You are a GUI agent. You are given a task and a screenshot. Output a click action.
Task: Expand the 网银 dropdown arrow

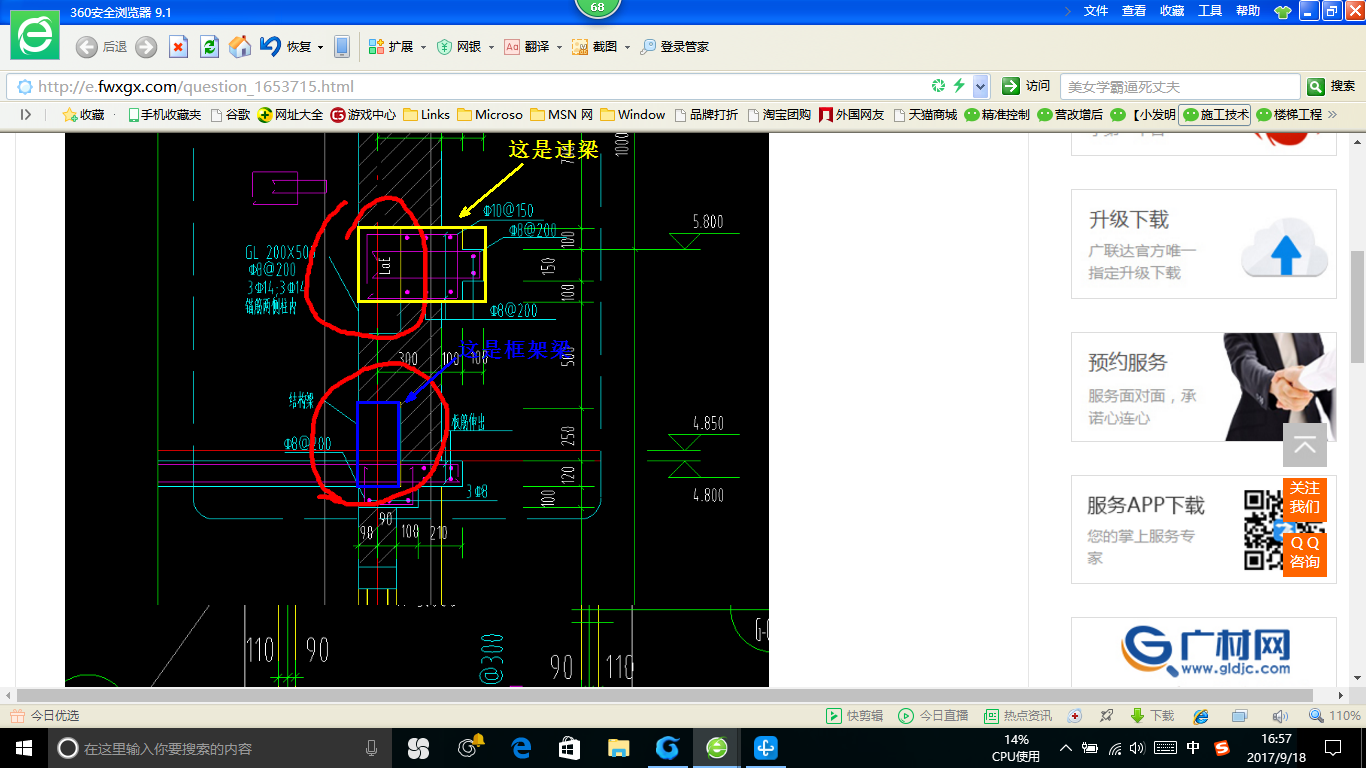[491, 47]
